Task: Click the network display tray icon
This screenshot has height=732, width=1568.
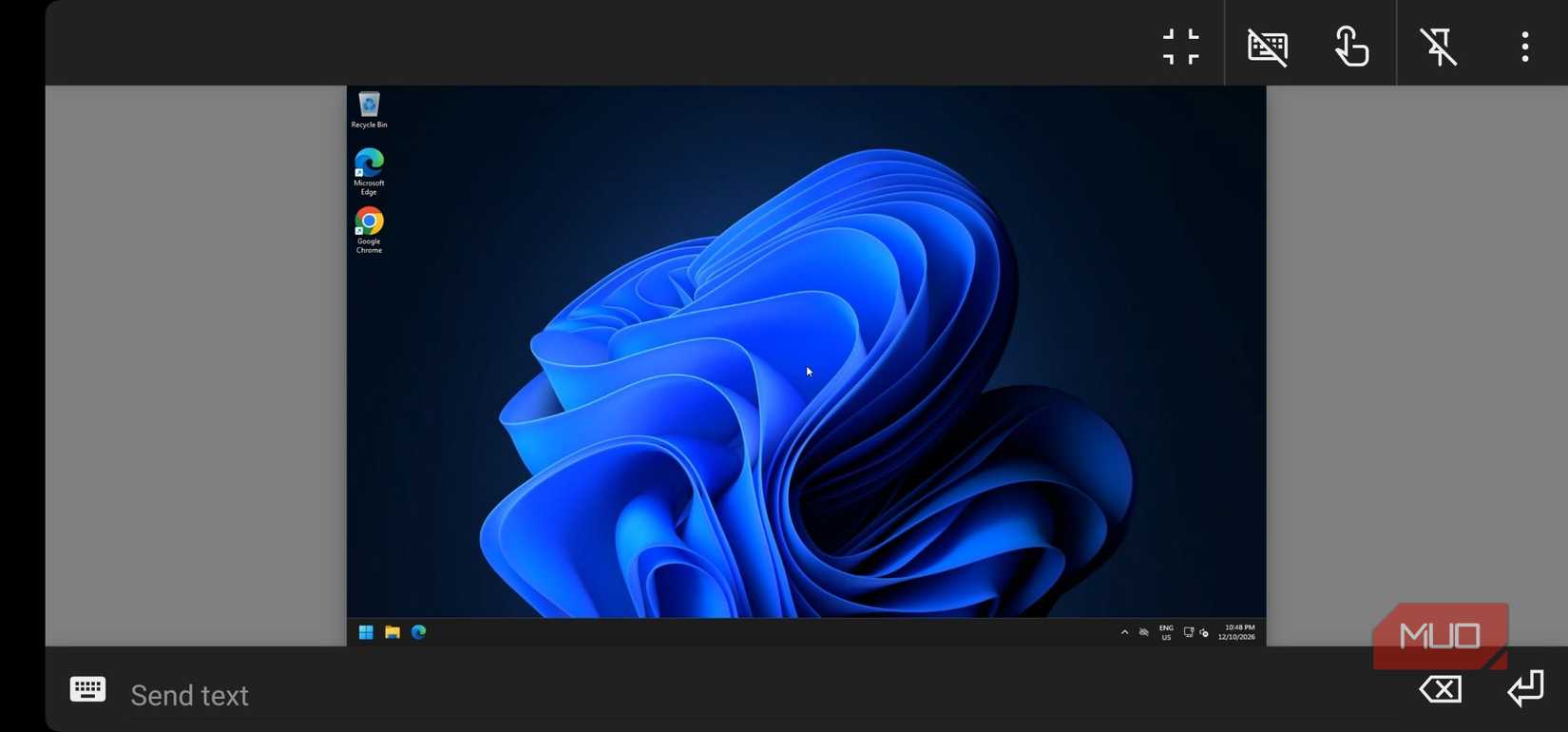Action: [x=1189, y=632]
